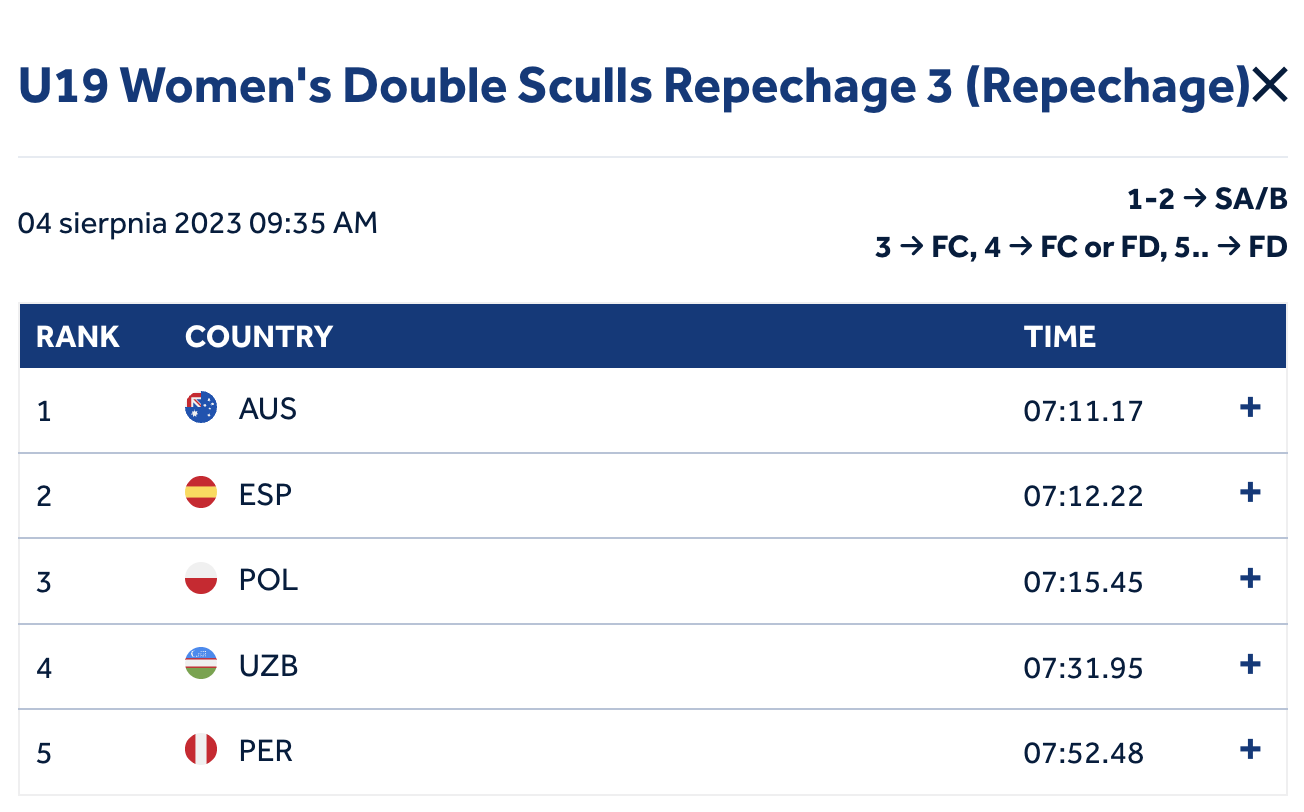Click the Peru flag icon
Screen dimensions: 1304x812
201,750
